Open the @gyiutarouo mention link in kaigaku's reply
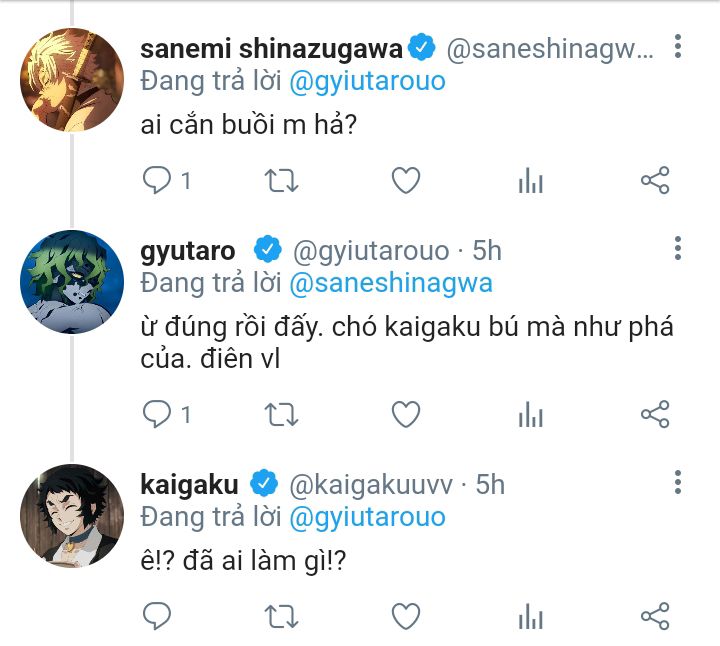The height and width of the screenshot is (646, 720). 367,518
